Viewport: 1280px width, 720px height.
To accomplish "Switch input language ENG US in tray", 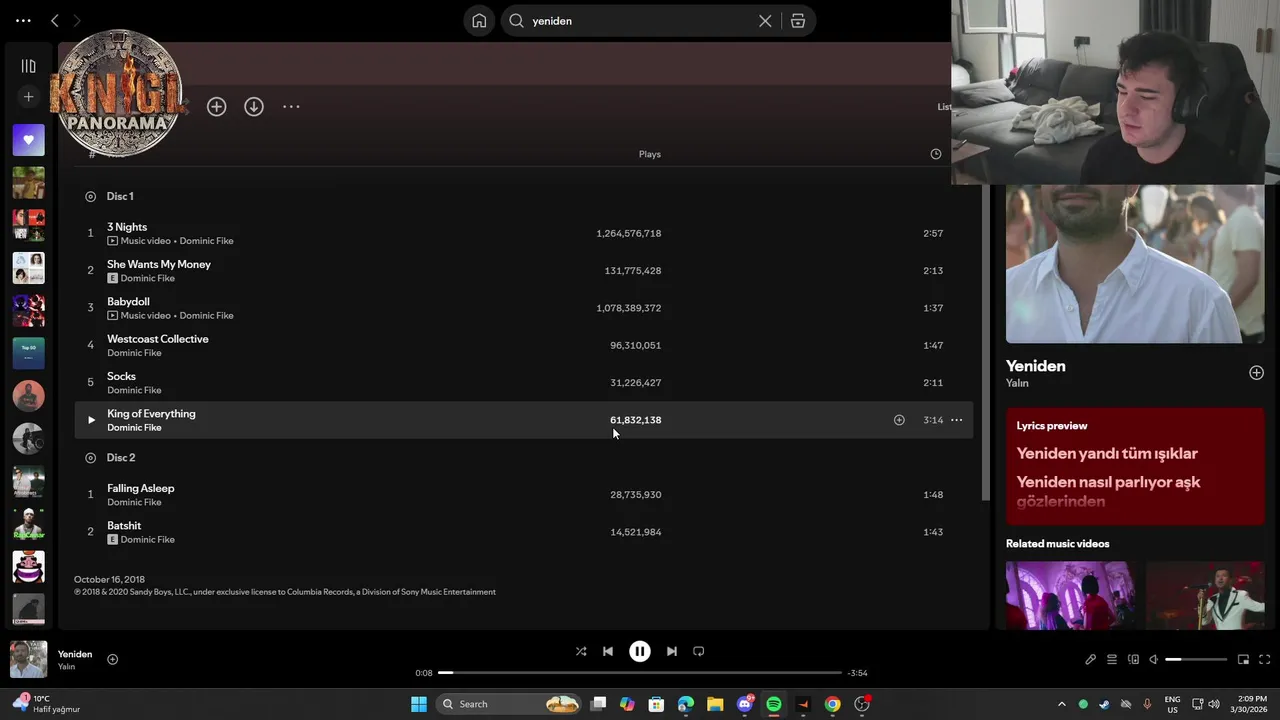I will (x=1172, y=704).
